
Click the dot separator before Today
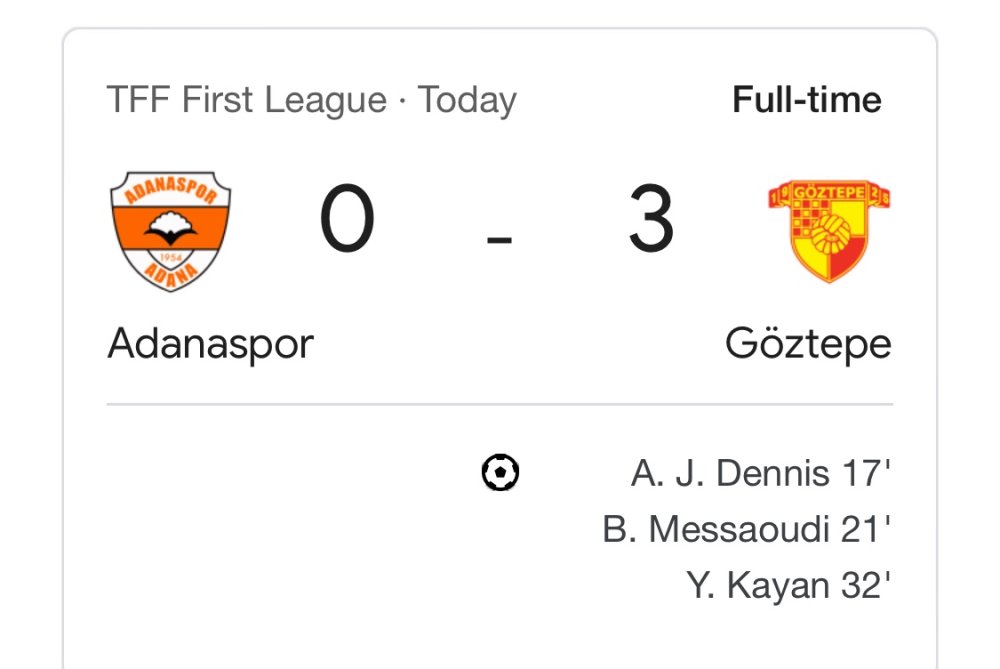(402, 100)
